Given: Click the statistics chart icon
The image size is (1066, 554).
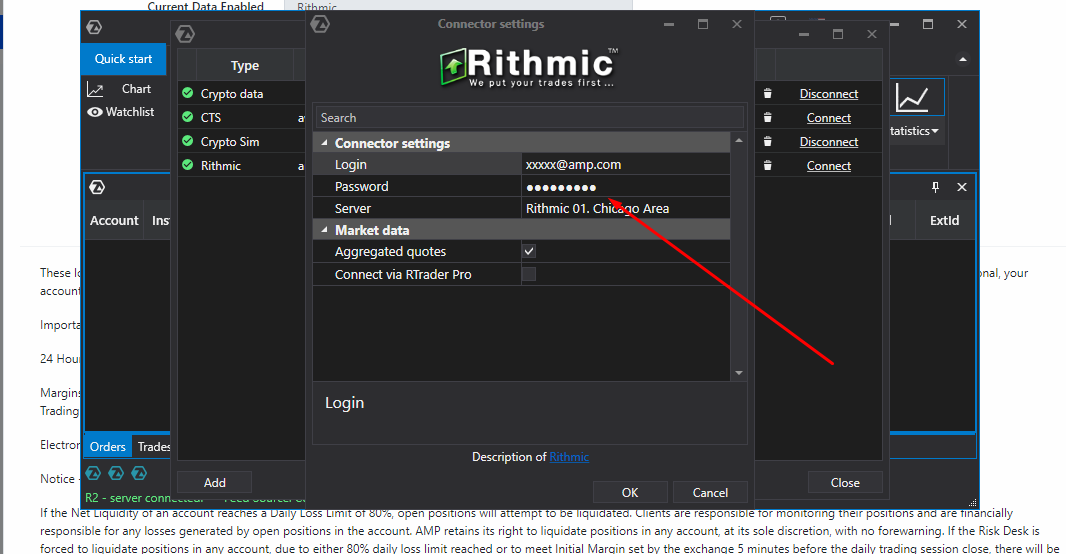Looking at the screenshot, I should pyautogui.click(x=911, y=98).
